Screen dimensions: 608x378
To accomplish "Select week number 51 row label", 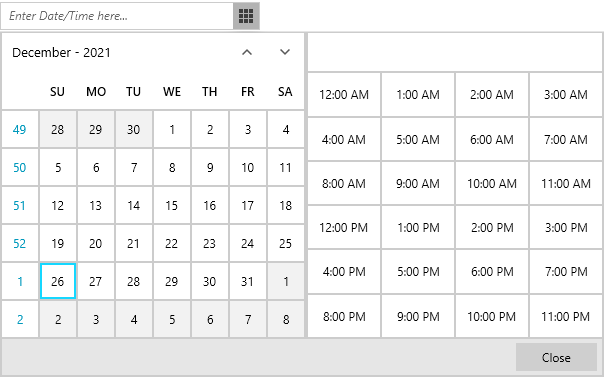I will click(20, 205).
